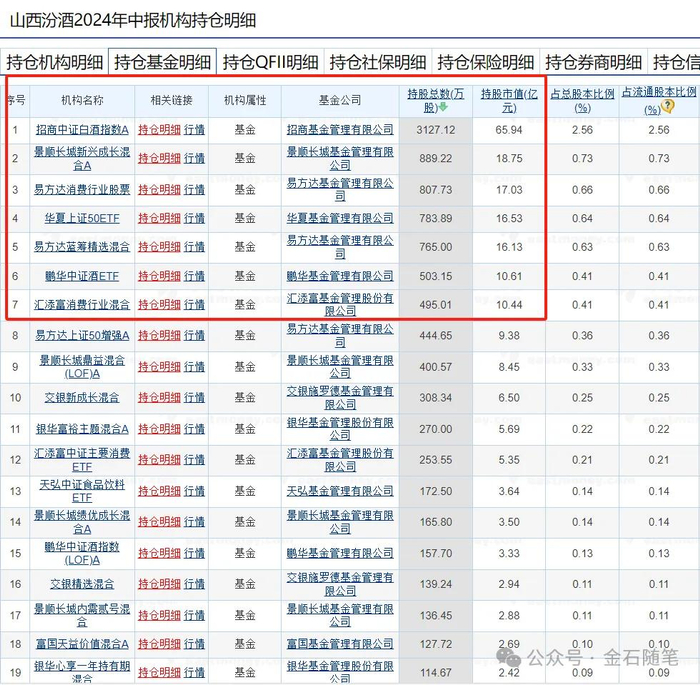The width and height of the screenshot is (700, 685).
Task: Click 持仓明细 in the 鹏华中证酒ETF row
Action: [x=159, y=276]
